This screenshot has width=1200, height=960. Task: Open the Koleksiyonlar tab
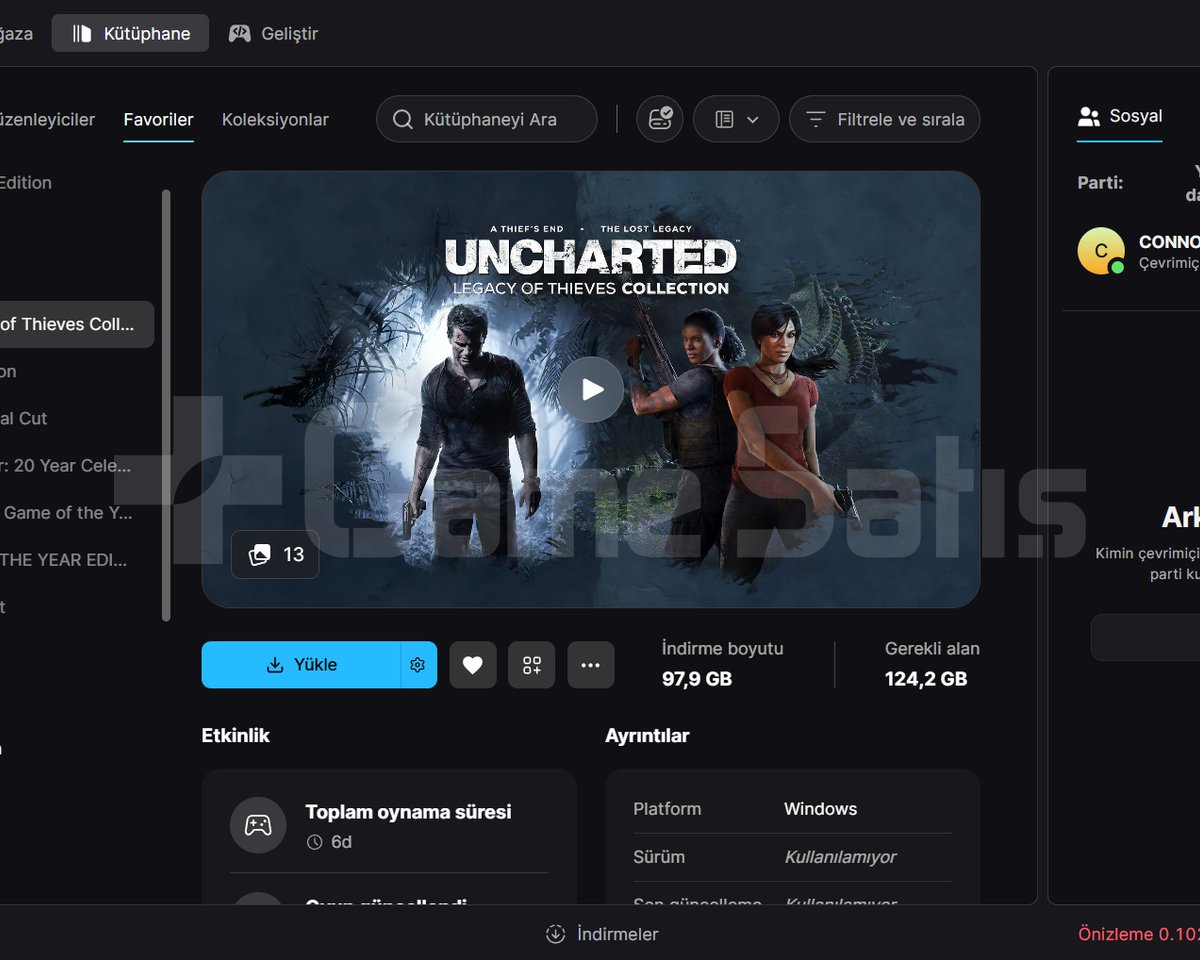pos(275,119)
